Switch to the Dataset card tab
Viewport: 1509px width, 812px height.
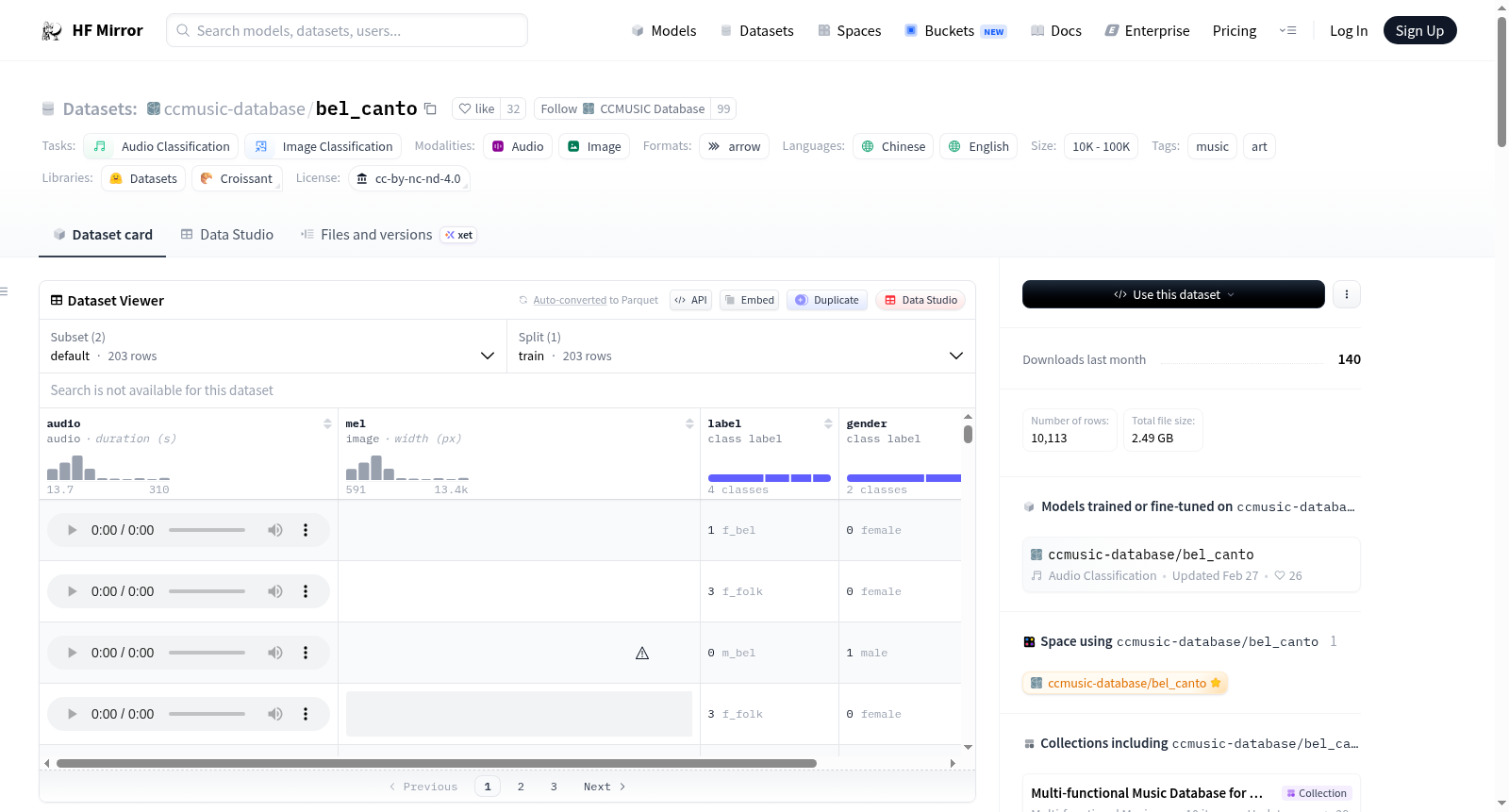click(103, 235)
